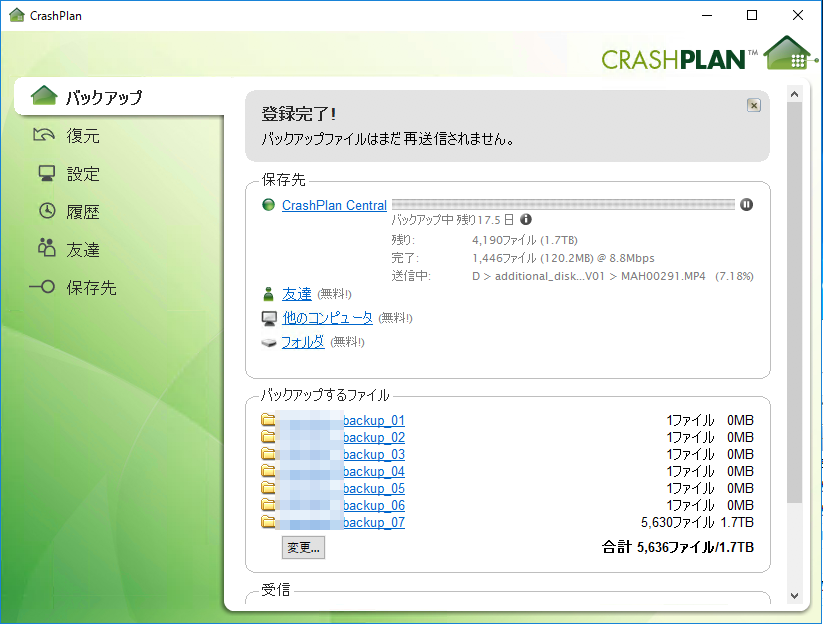Open the 他のコンピュータ link
This screenshot has height=624, width=823.
pyautogui.click(x=327, y=318)
